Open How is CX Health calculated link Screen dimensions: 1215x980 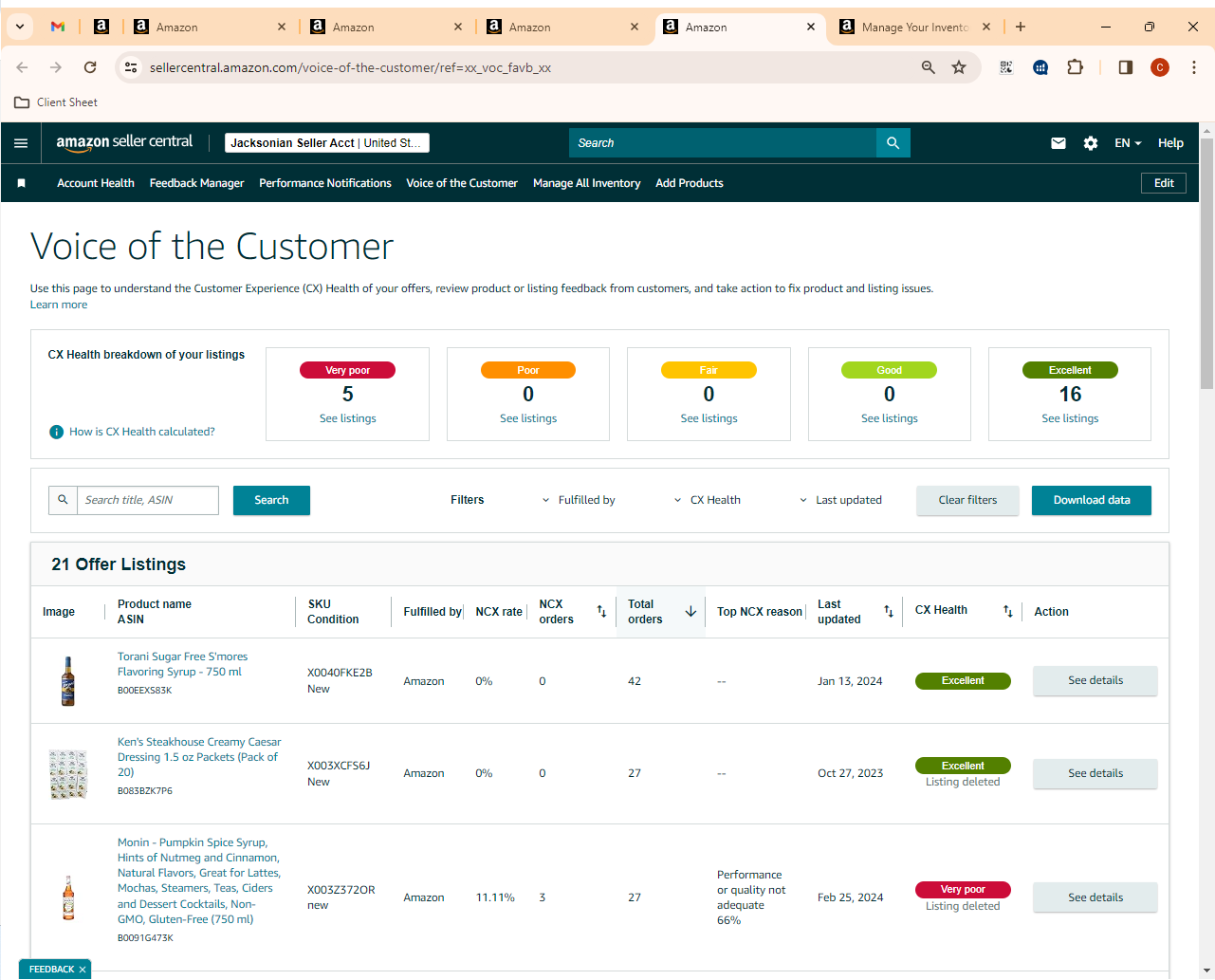(x=142, y=432)
